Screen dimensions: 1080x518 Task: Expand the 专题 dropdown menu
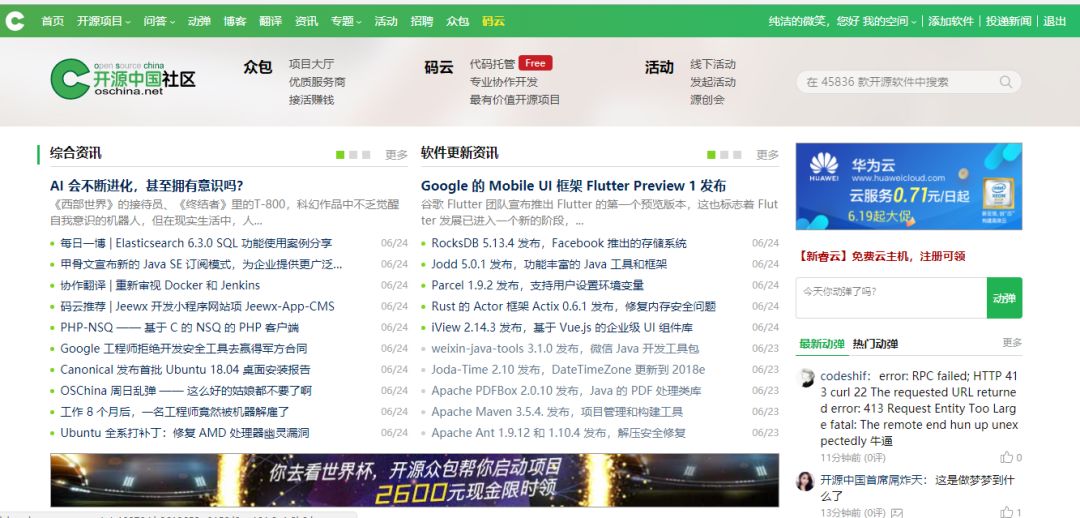pos(346,21)
